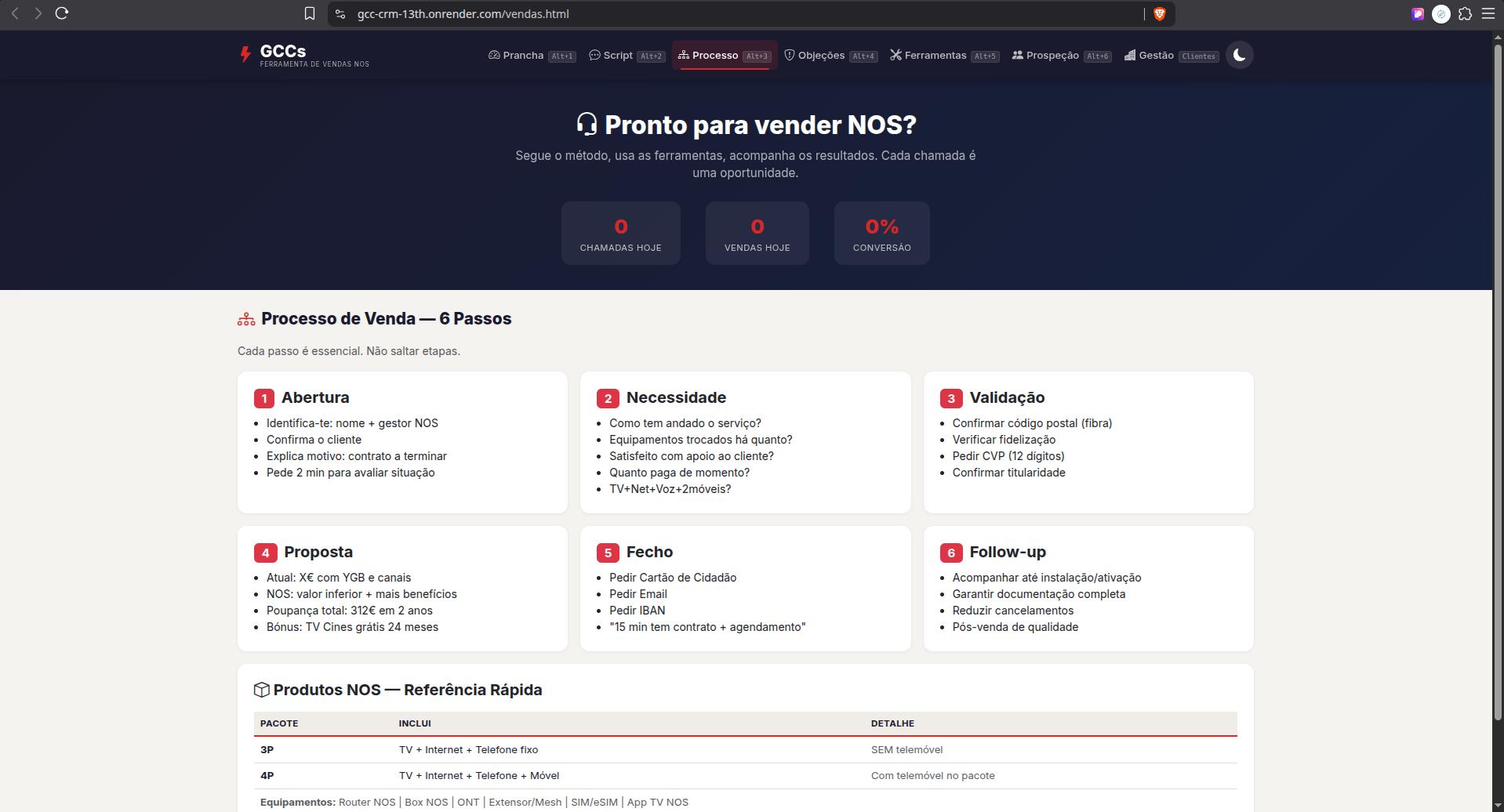Click the purple extension icon in the toolbar
The width and height of the screenshot is (1504, 812).
coord(1417,13)
